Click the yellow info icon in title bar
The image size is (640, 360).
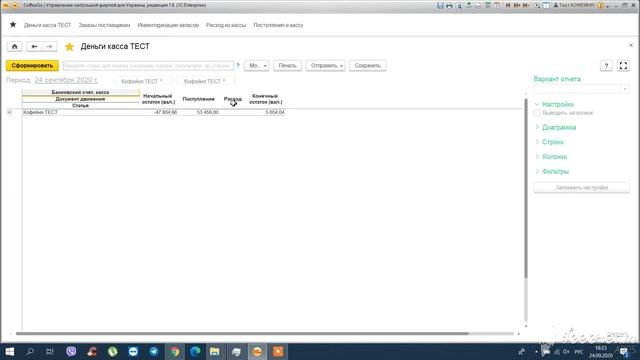coord(601,5)
